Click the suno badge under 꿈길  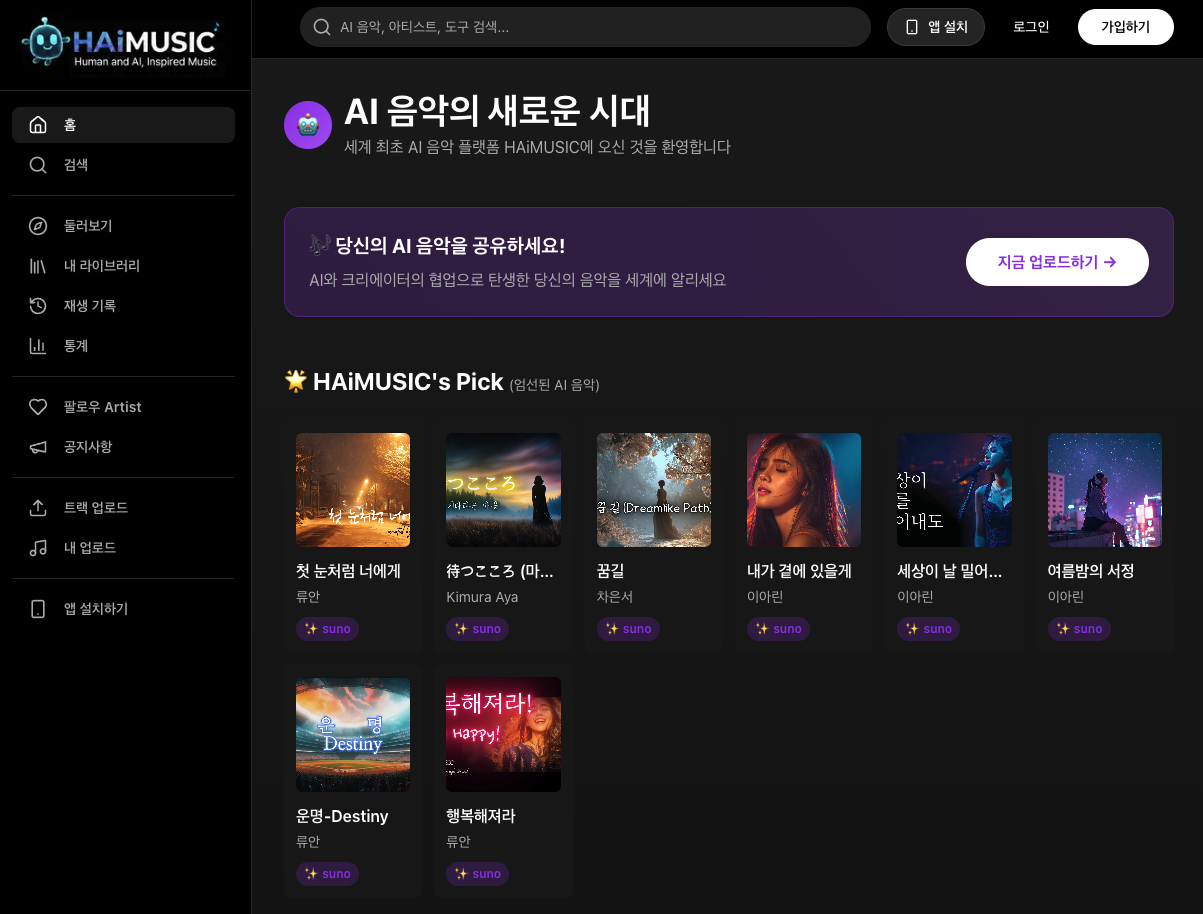pyautogui.click(x=628, y=629)
